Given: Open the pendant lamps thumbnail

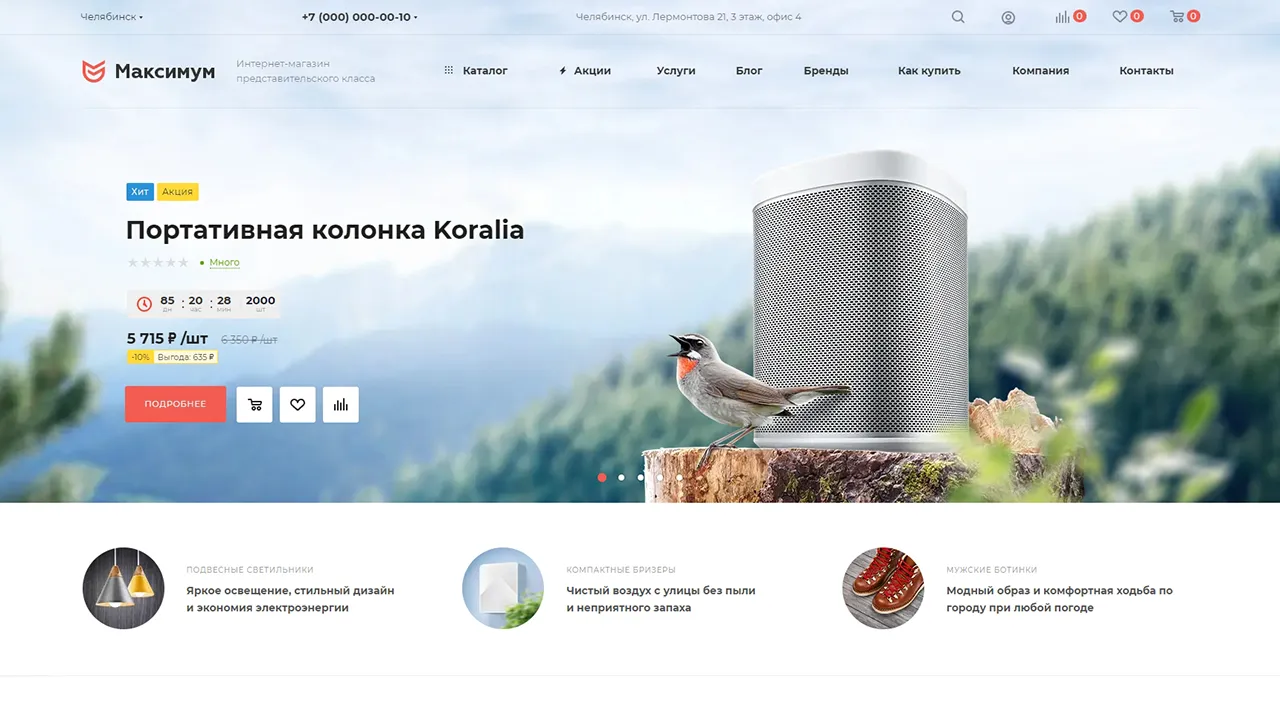Looking at the screenshot, I should [123, 588].
